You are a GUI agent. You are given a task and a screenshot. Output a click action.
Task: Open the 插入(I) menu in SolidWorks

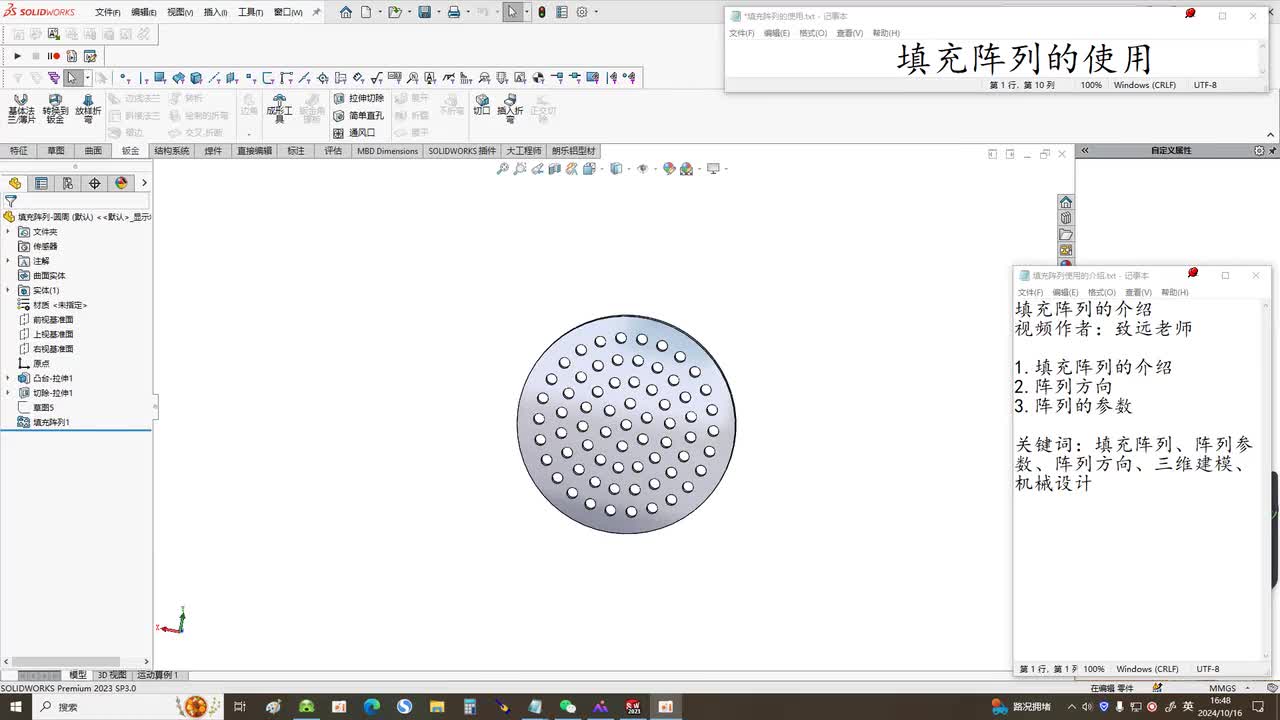215,12
